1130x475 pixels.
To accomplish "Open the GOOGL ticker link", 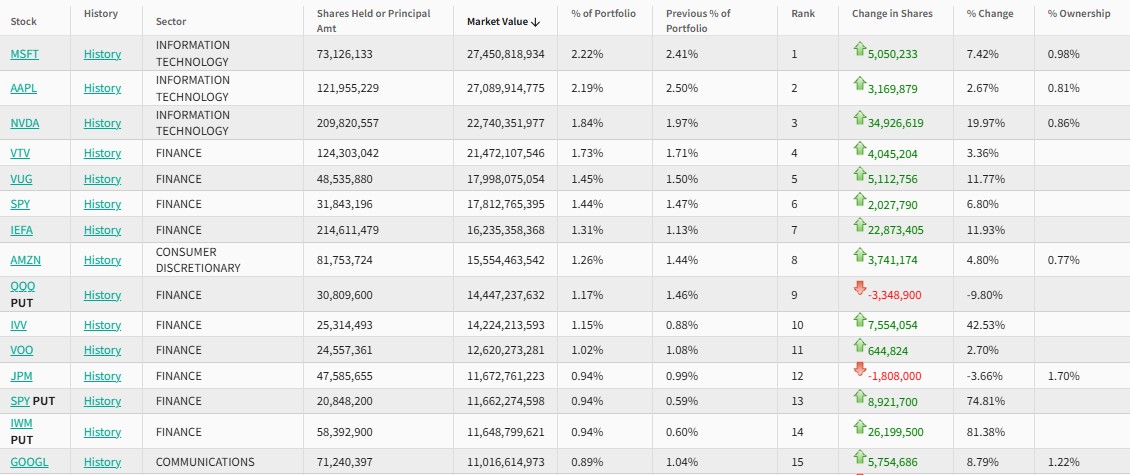I will tap(29, 462).
